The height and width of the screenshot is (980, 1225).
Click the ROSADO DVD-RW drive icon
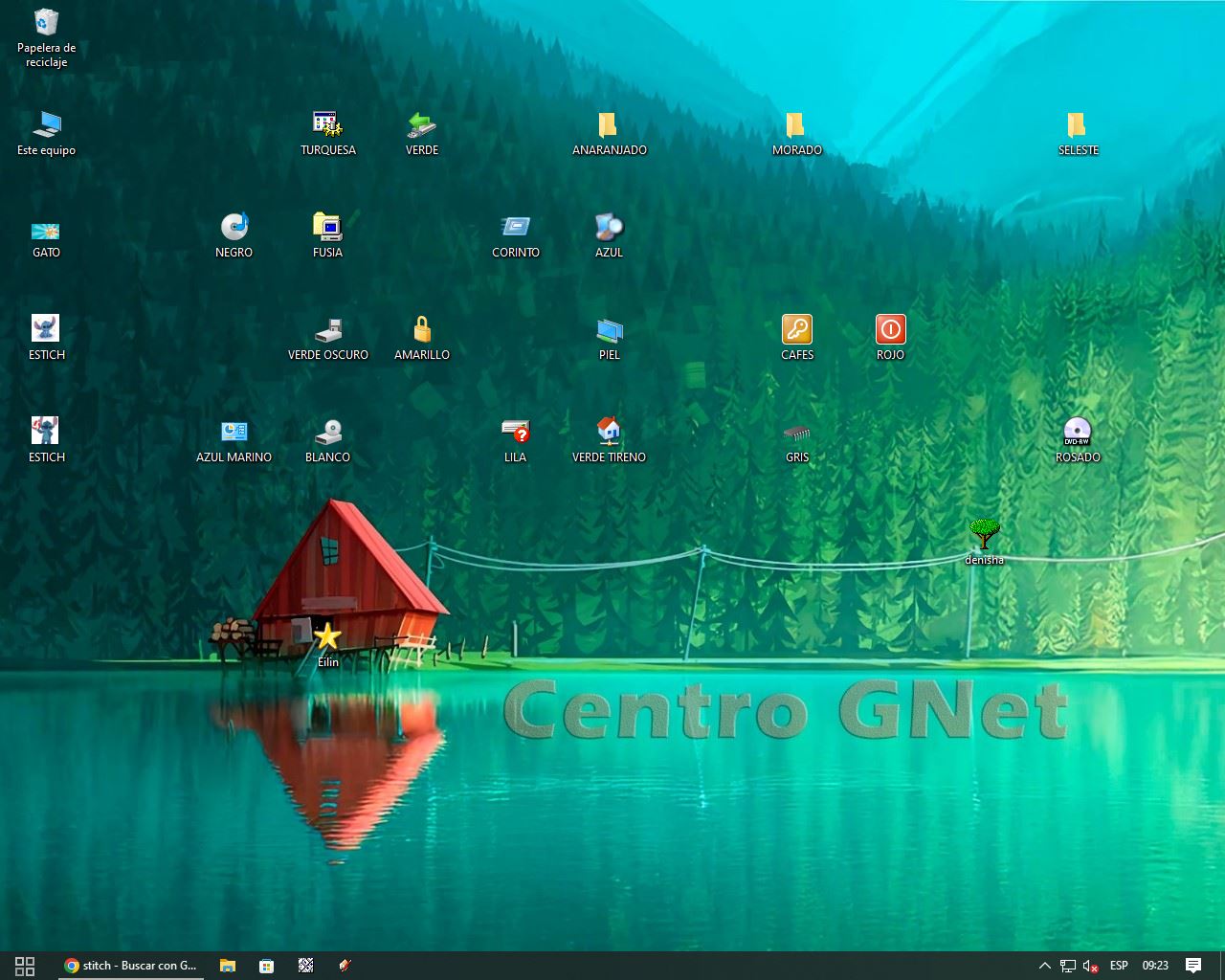(x=1077, y=433)
